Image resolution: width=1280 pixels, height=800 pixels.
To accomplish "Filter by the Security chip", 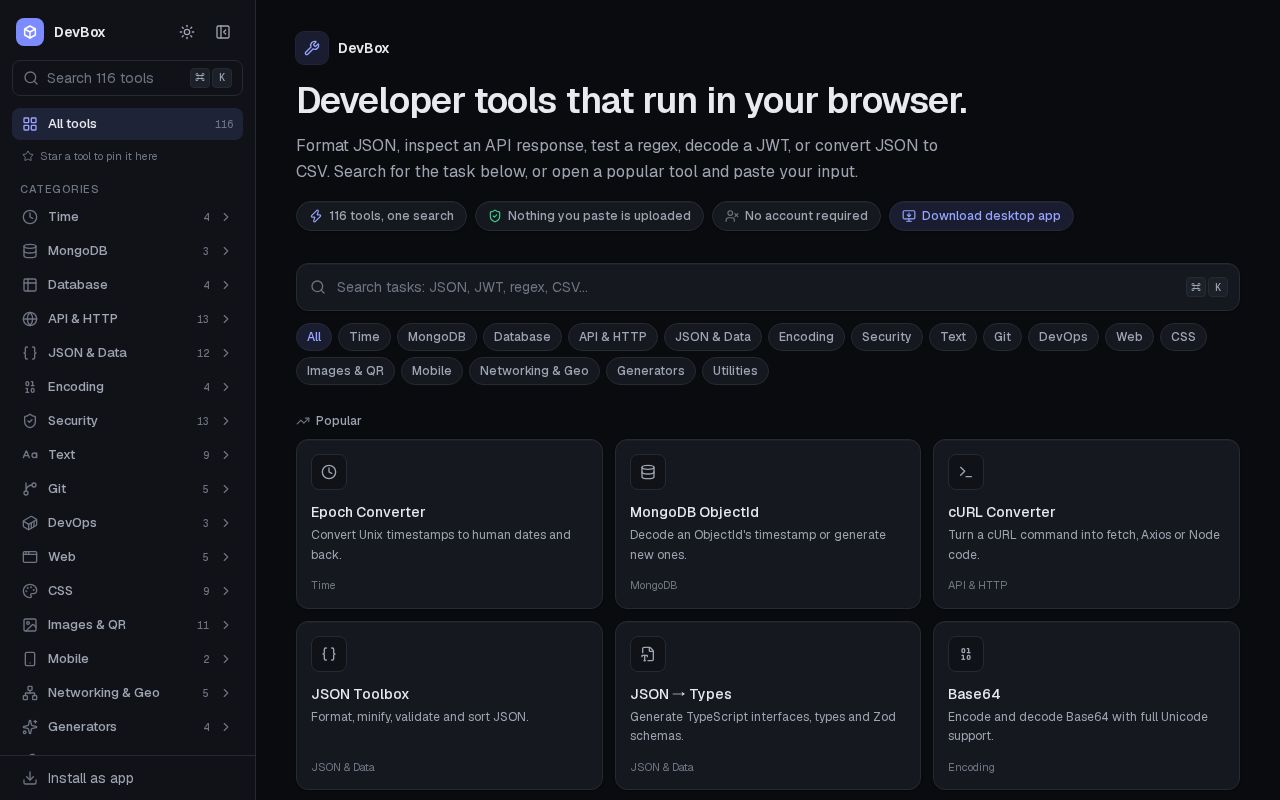I will coord(887,337).
